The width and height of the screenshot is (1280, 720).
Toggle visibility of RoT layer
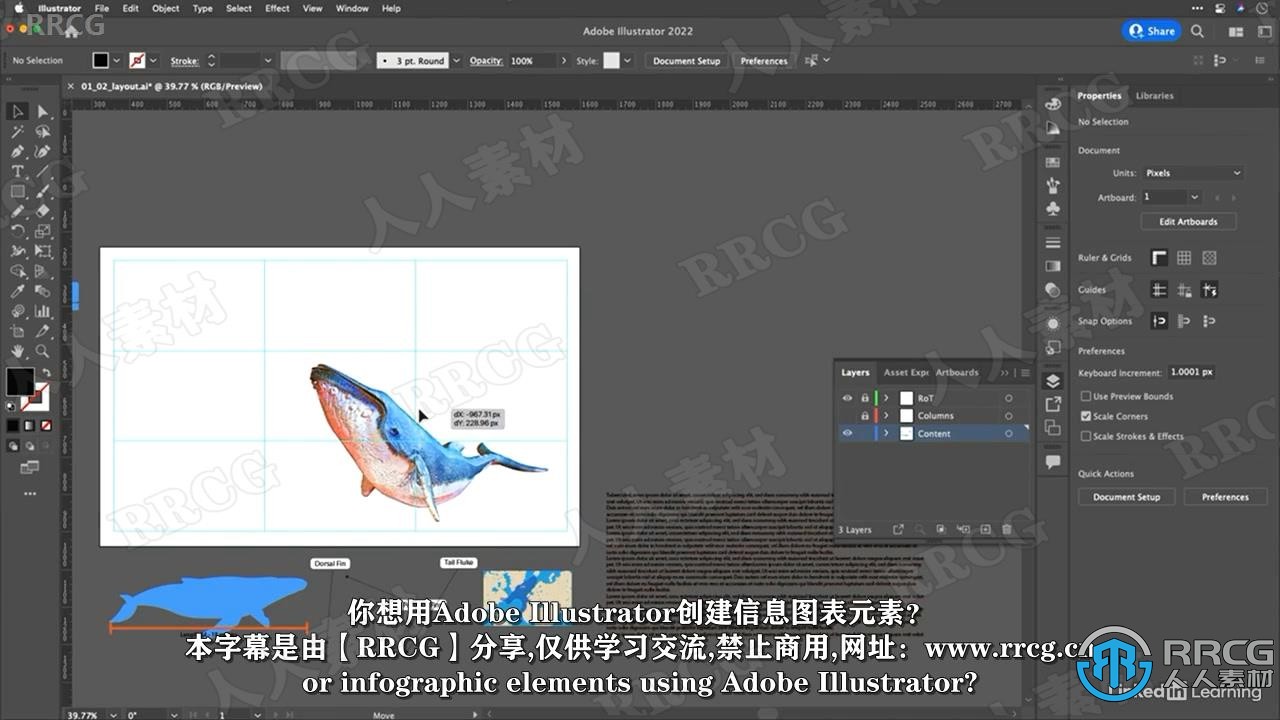point(847,398)
